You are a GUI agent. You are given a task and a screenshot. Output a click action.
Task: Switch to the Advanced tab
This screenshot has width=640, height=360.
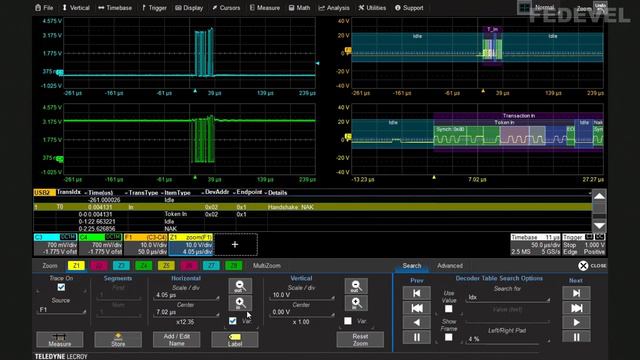[450, 266]
